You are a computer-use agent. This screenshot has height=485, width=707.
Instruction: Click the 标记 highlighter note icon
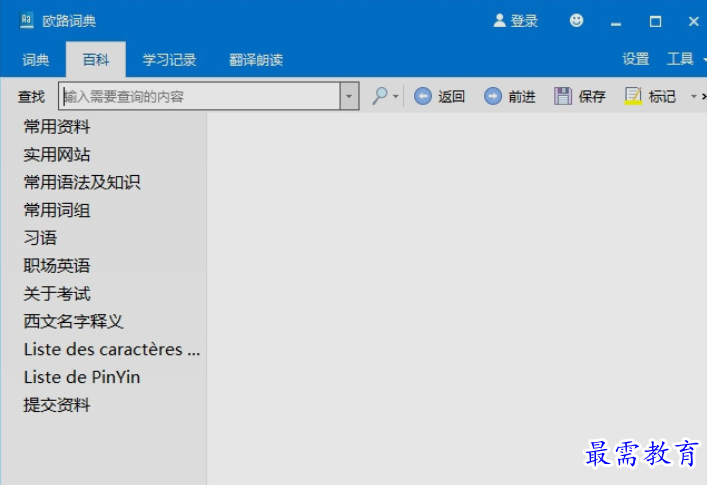pos(633,96)
